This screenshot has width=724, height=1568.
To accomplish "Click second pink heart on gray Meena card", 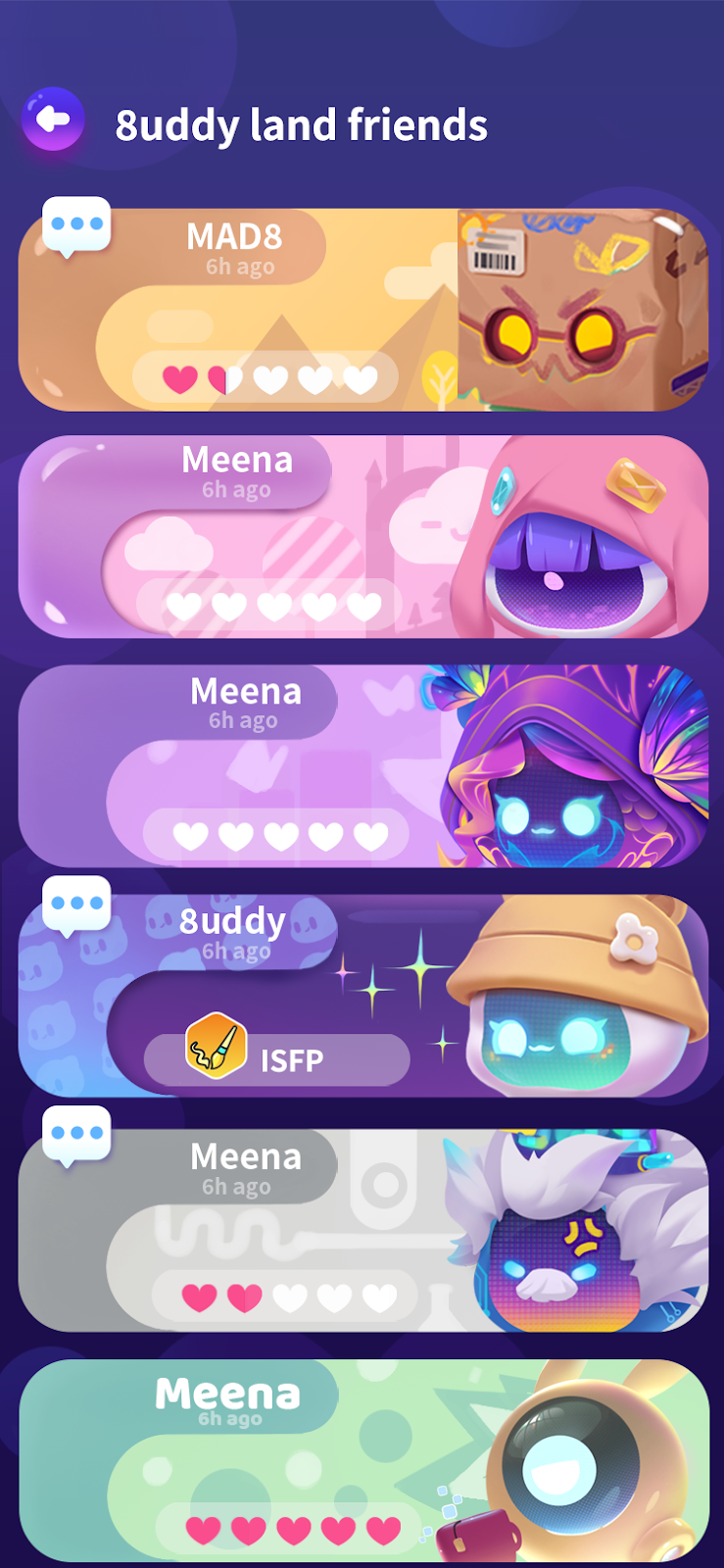I will [x=245, y=1298].
